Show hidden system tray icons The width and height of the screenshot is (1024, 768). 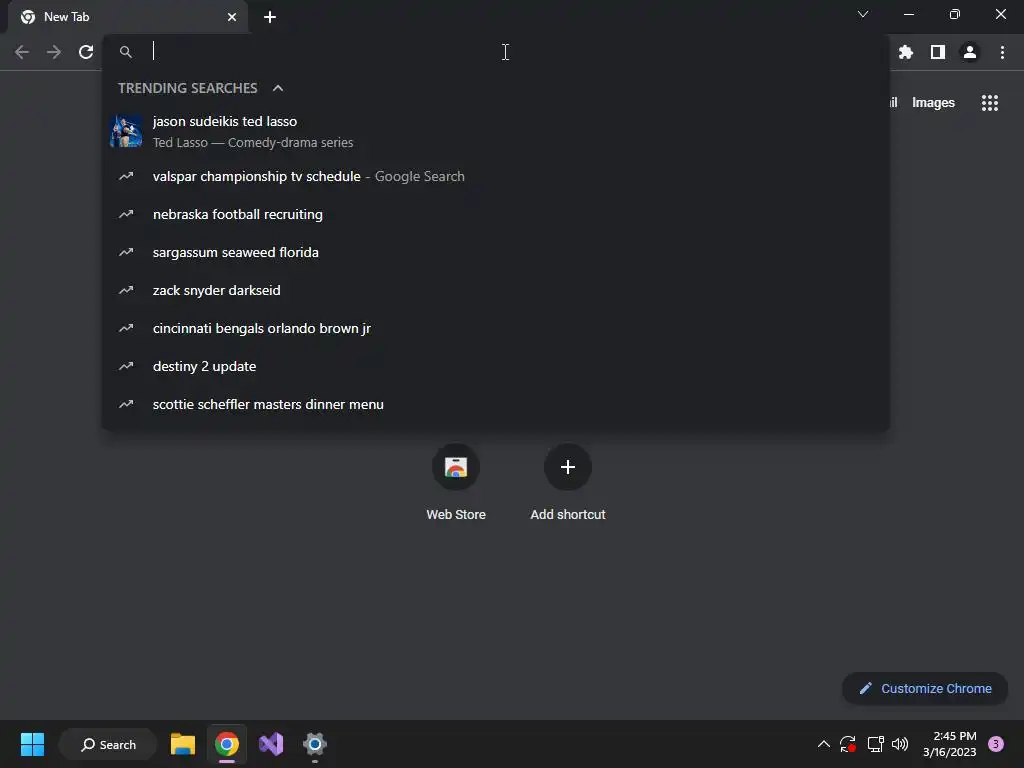(824, 744)
